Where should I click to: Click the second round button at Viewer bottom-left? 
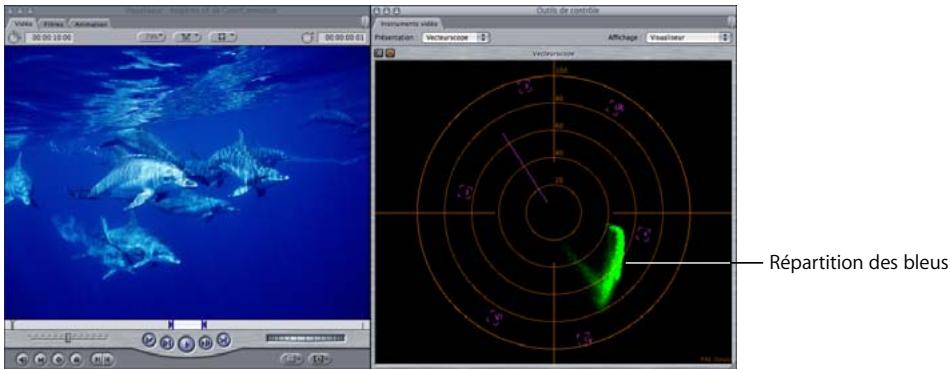(40, 359)
